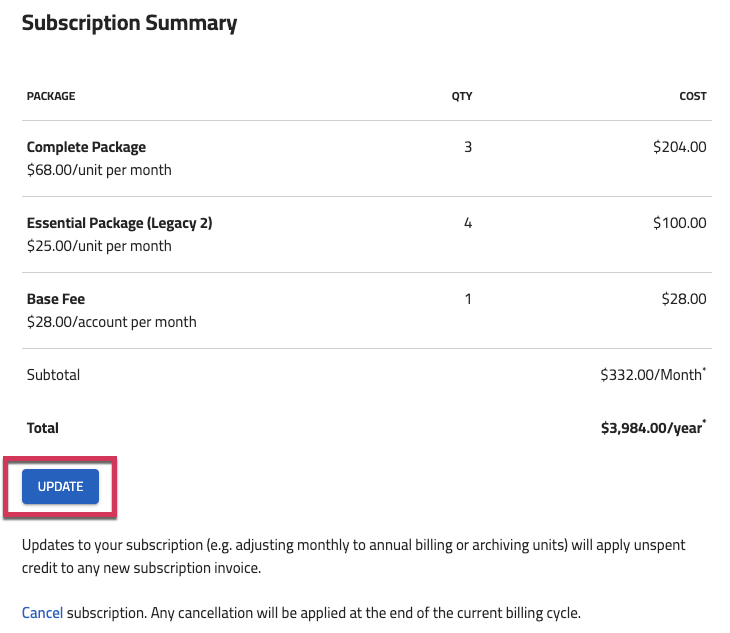This screenshot has height=633, width=730.
Task: Select the Essential Package (Legacy 2) name
Action: pyautogui.click(x=119, y=223)
